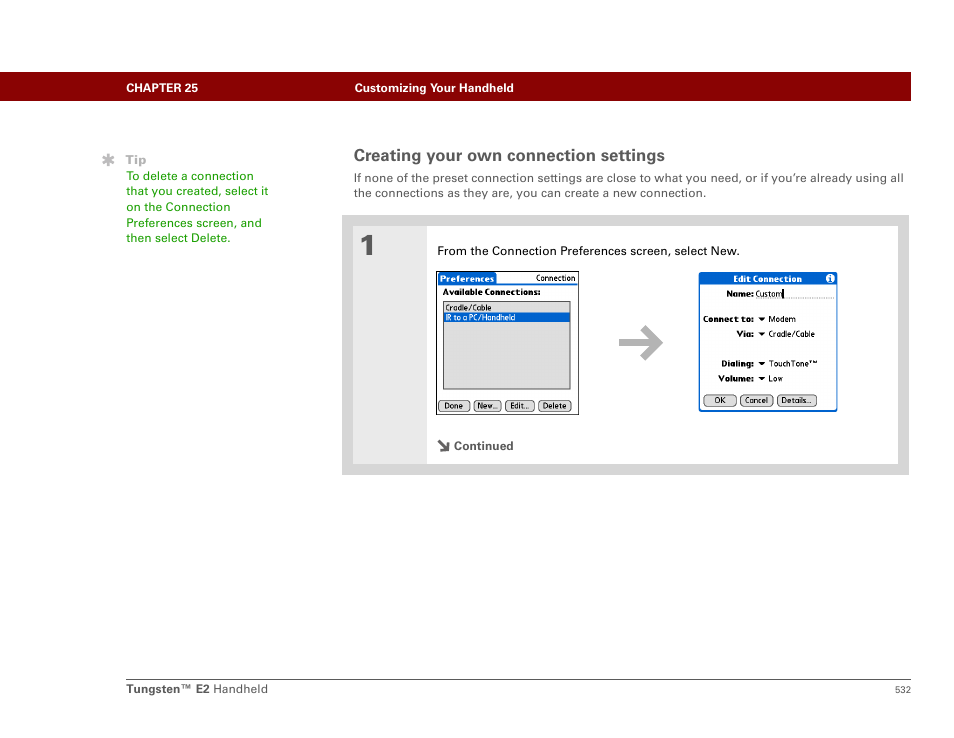Image resolution: width=954 pixels, height=738 pixels.
Task: Click the Delete button in Preferences
Action: tap(554, 406)
